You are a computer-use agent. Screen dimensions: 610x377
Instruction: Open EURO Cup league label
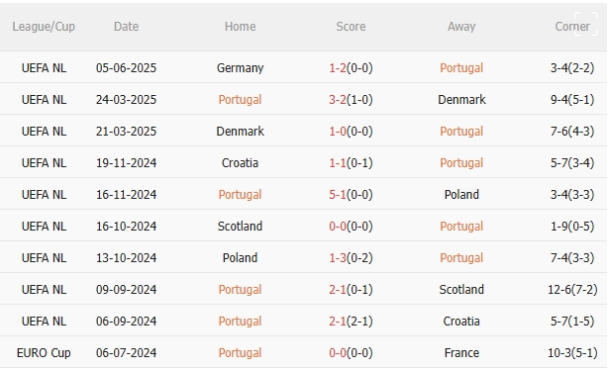[44, 352]
